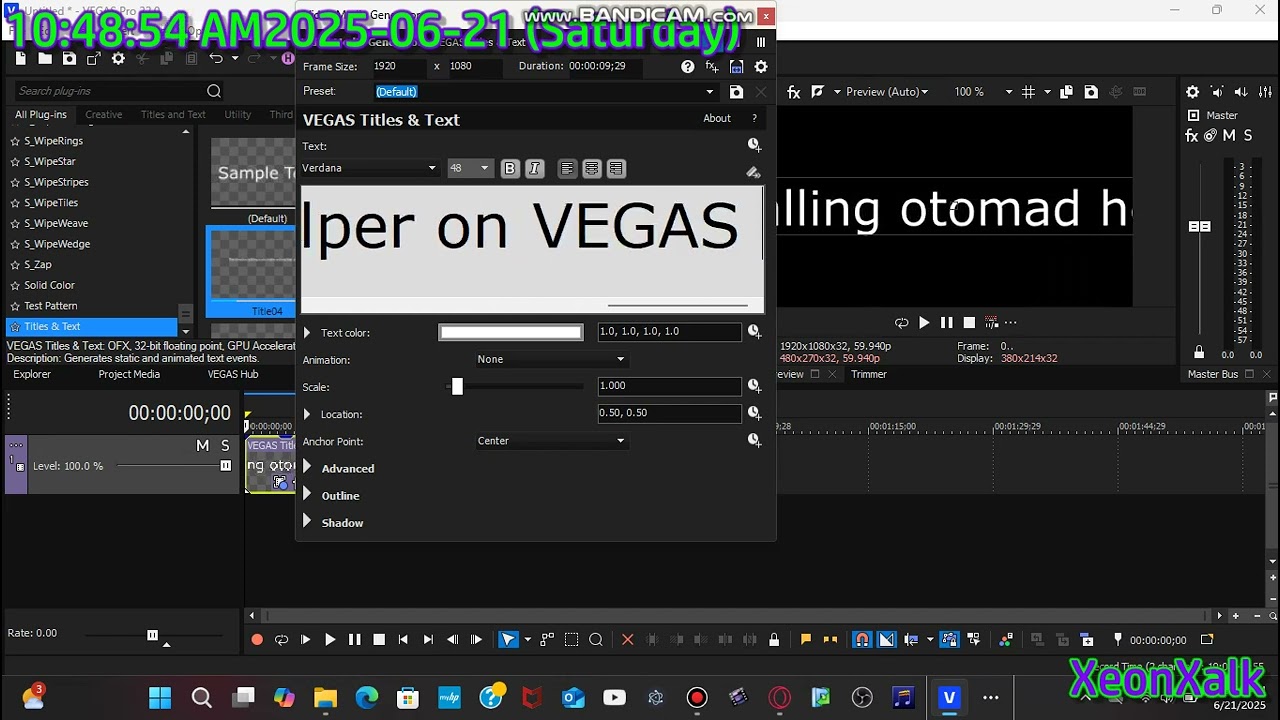
Task: Expand the Location parameter
Action: (307, 414)
